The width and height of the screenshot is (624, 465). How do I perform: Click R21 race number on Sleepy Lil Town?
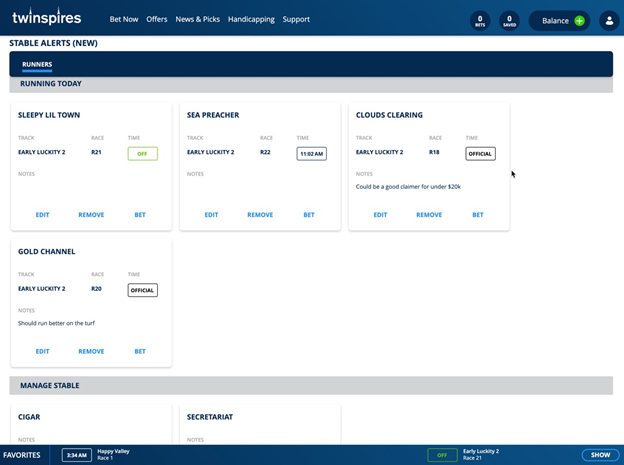(96, 152)
